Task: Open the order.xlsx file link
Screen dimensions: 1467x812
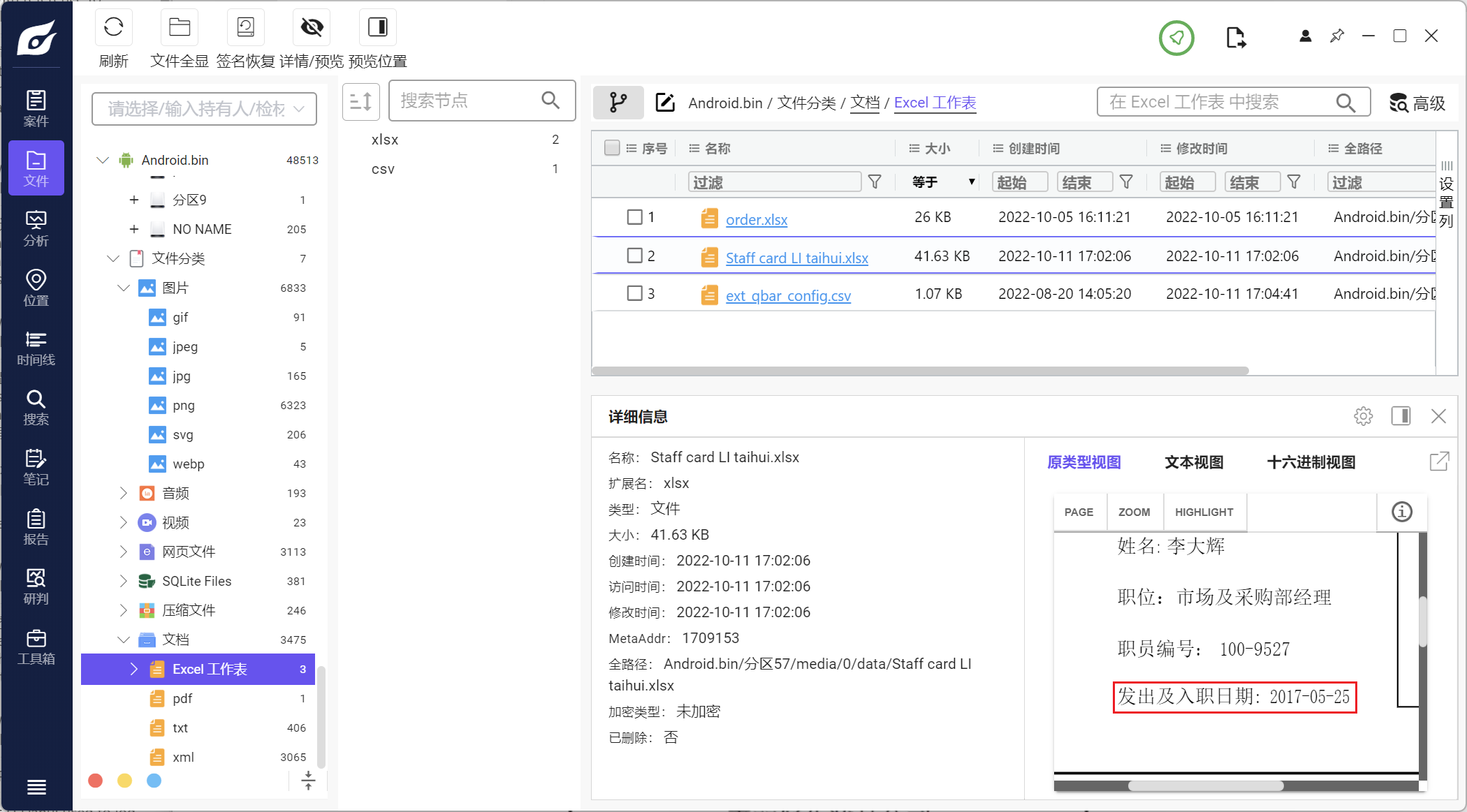Action: 757,219
